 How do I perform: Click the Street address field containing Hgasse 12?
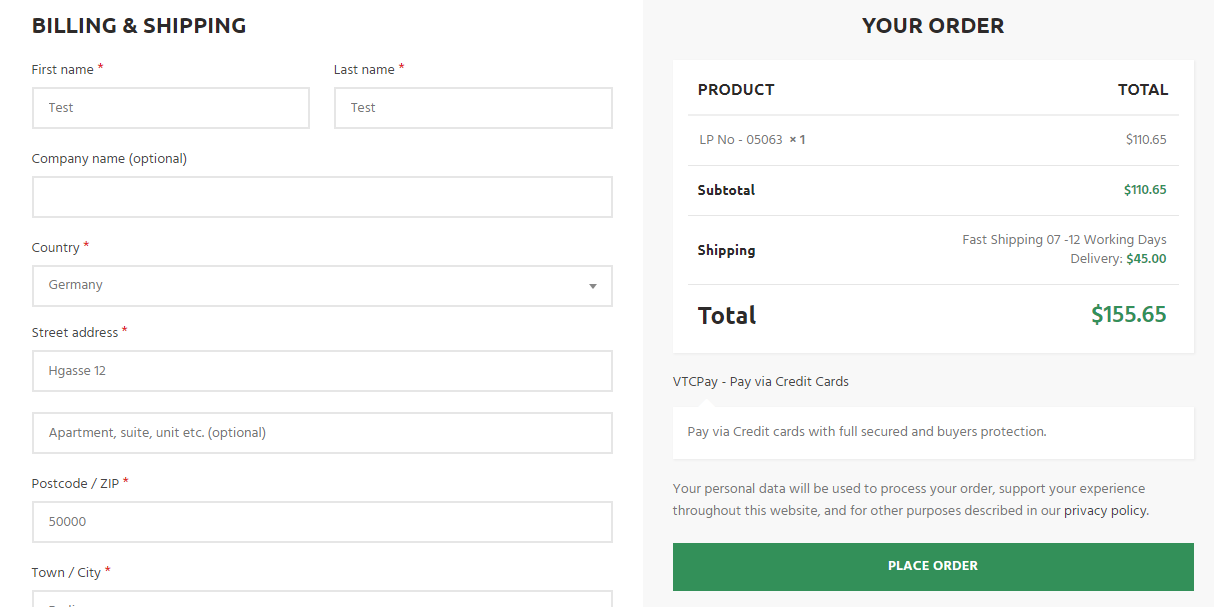pyautogui.click(x=321, y=371)
